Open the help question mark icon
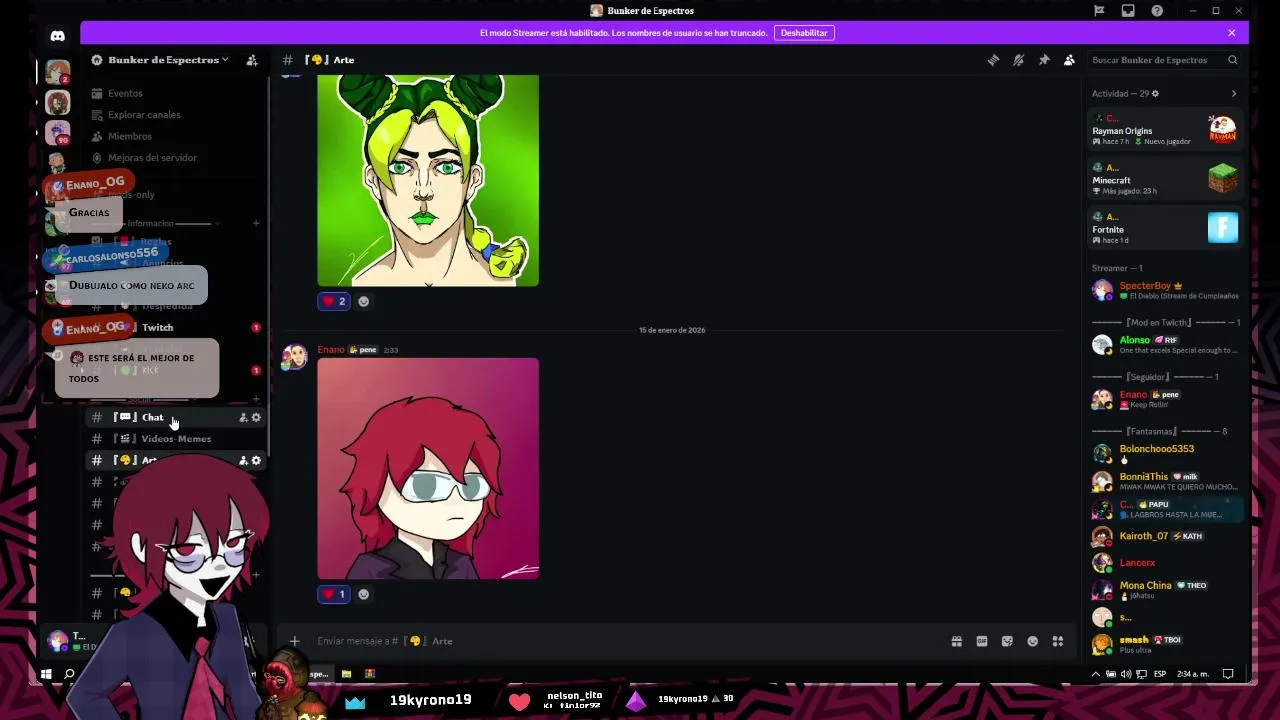Image resolution: width=1280 pixels, height=720 pixels. pos(1157,11)
